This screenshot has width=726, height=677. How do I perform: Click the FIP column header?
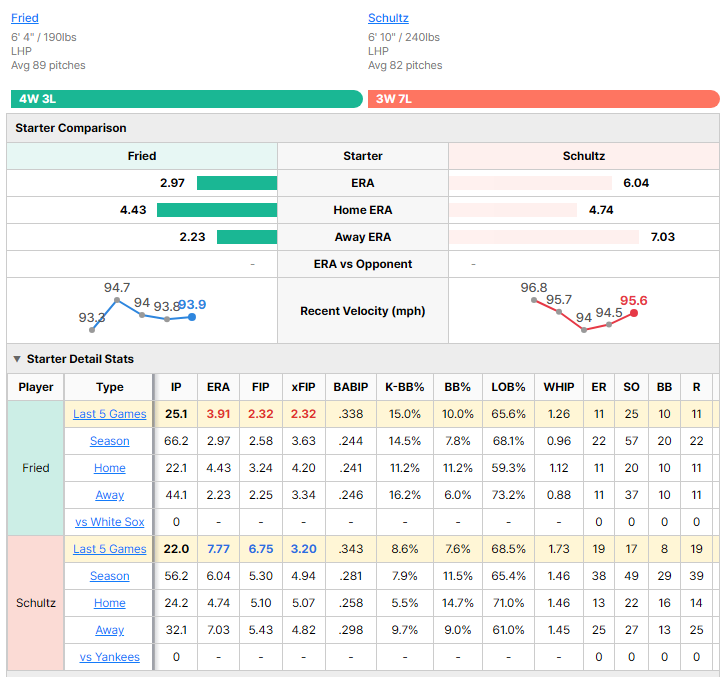tap(261, 387)
